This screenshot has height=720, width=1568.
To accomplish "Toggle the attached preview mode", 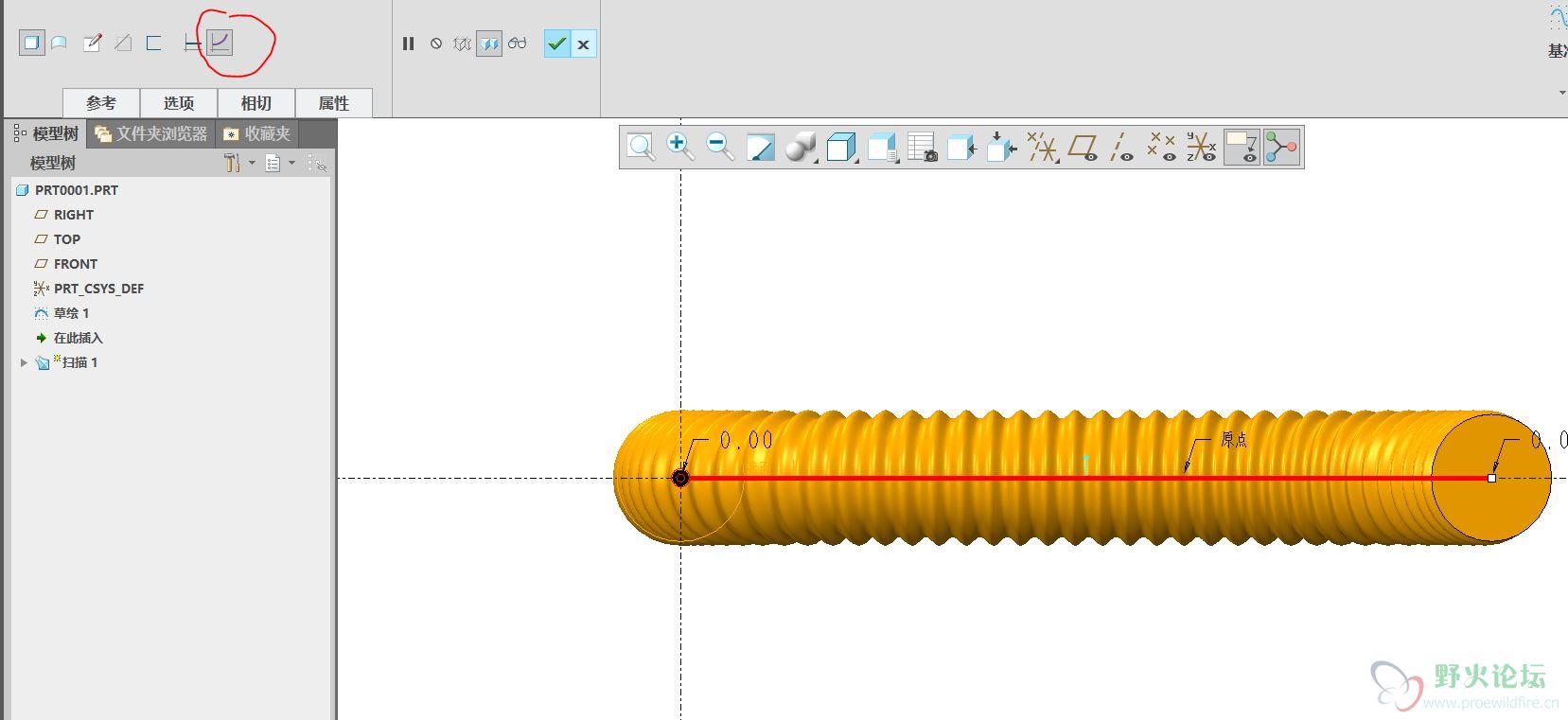I will [x=488, y=44].
